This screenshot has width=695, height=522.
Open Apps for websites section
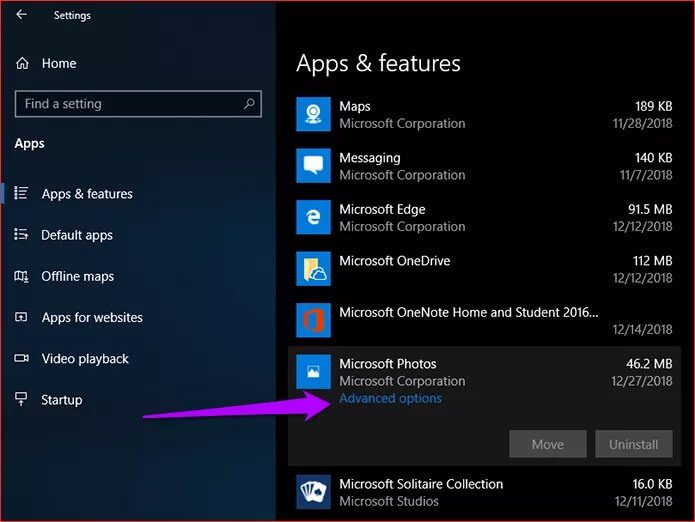point(92,317)
